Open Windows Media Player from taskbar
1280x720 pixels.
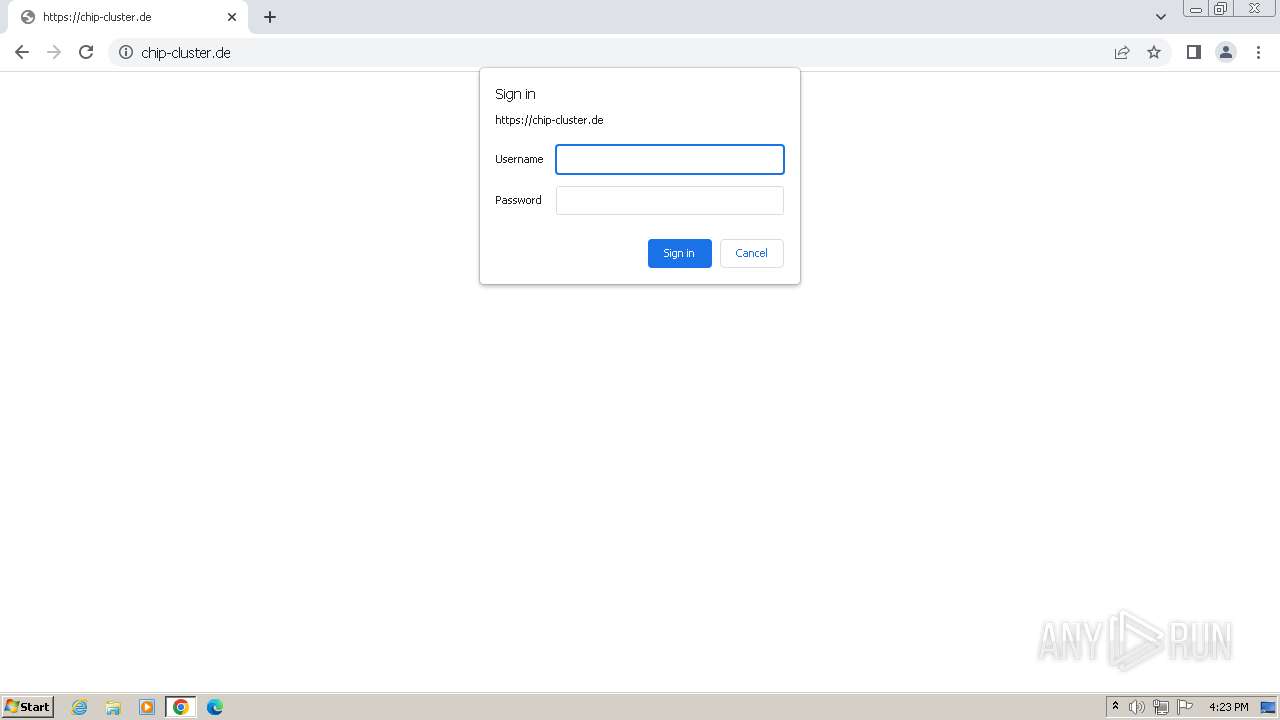click(147, 707)
